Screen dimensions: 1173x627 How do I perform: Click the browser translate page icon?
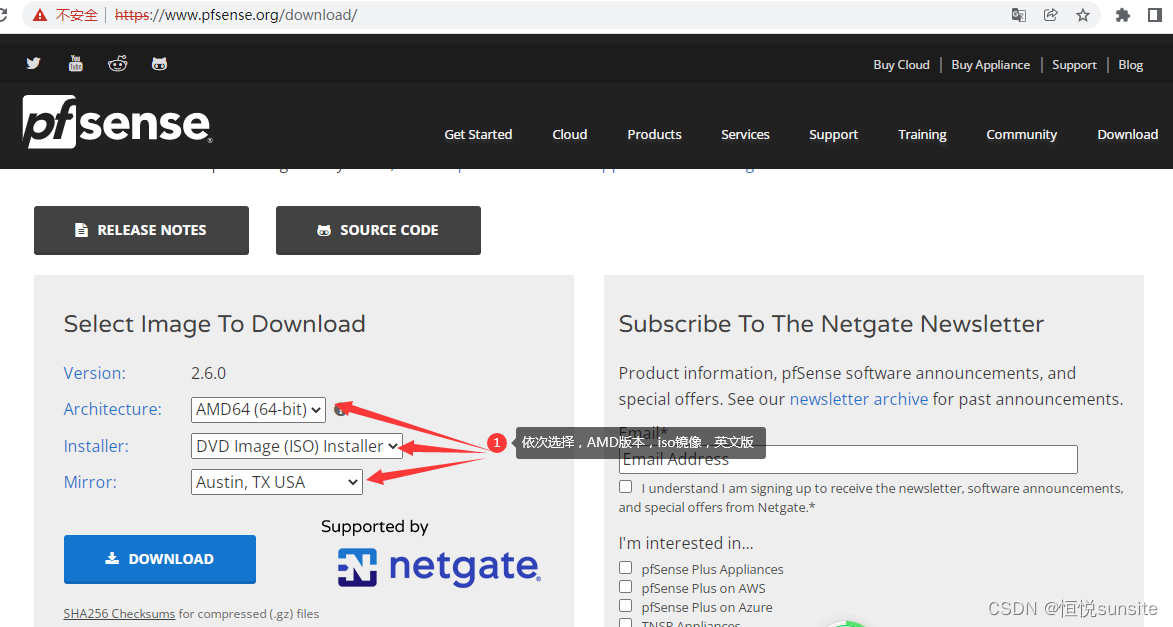(1018, 15)
